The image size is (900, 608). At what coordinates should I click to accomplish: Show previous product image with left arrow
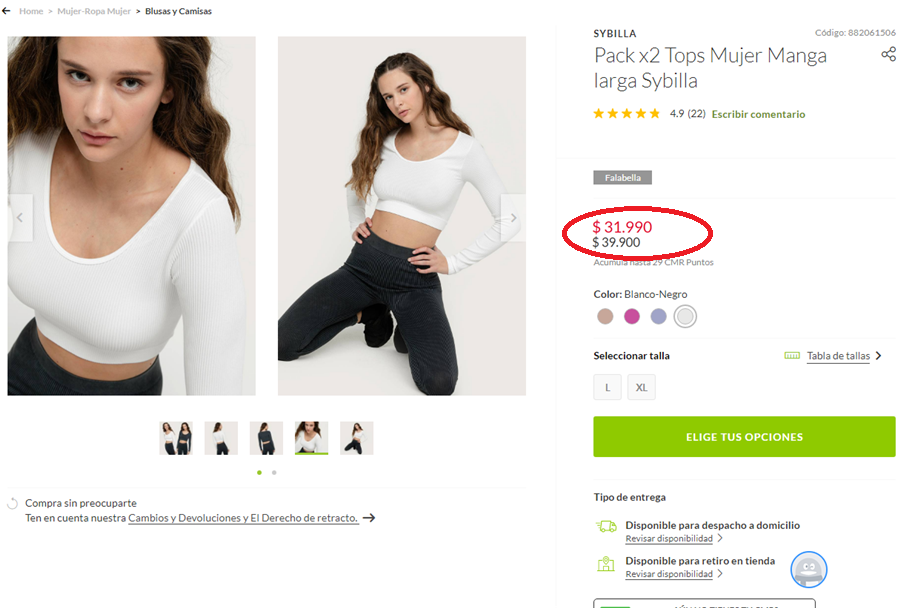point(19,217)
